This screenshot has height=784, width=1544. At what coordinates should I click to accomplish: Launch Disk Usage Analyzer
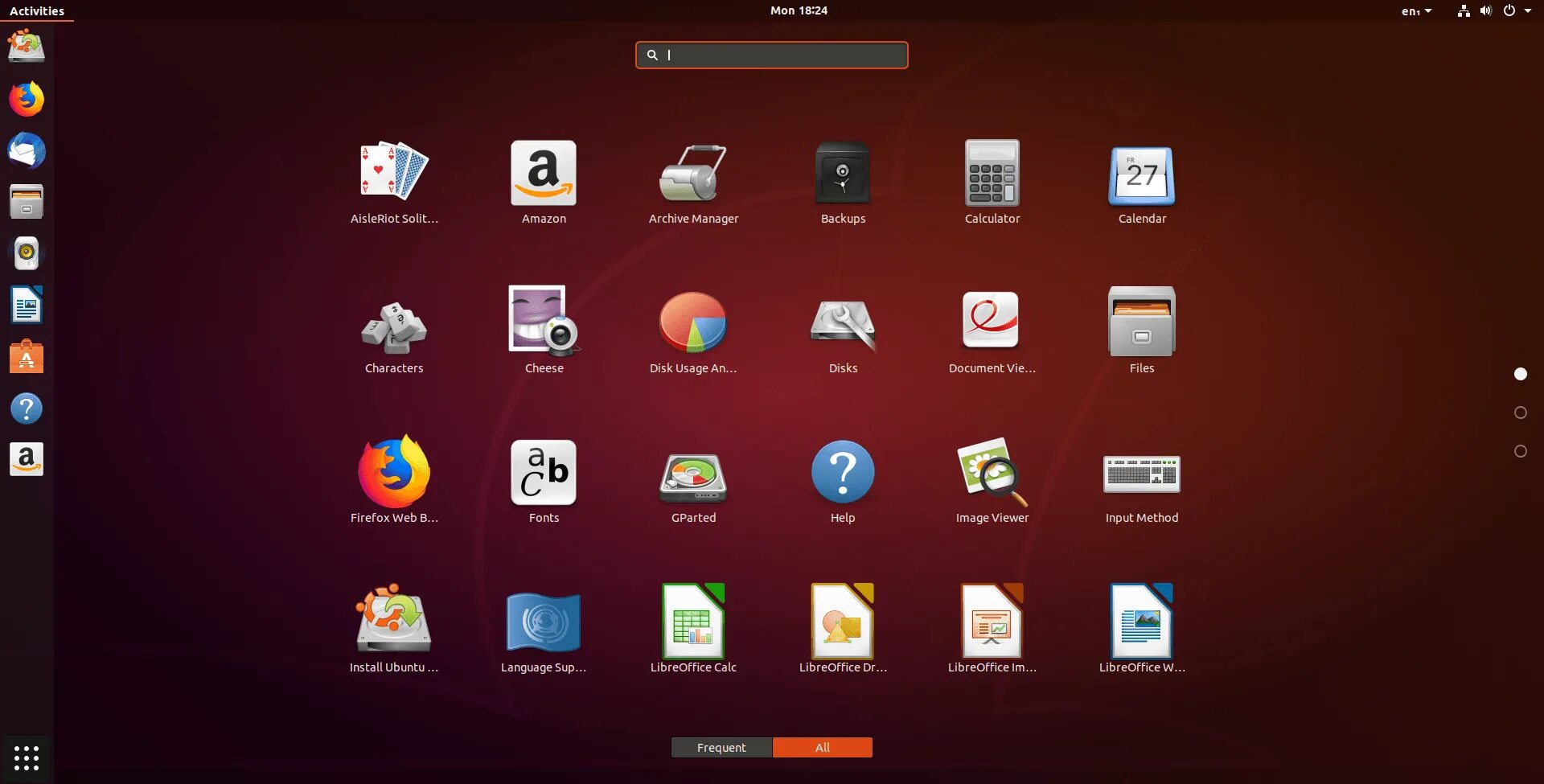(693, 333)
